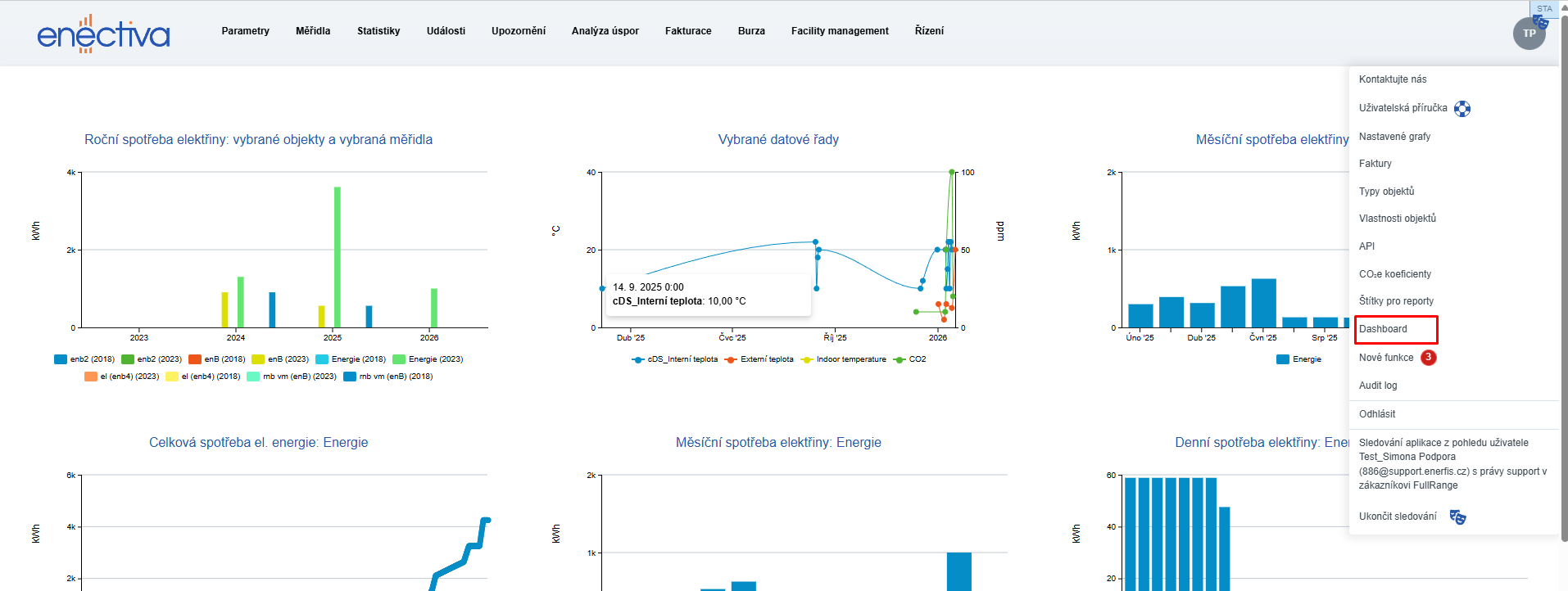Click the green marker icon for CO2 legend
The image size is (1568, 591).
pos(900,359)
